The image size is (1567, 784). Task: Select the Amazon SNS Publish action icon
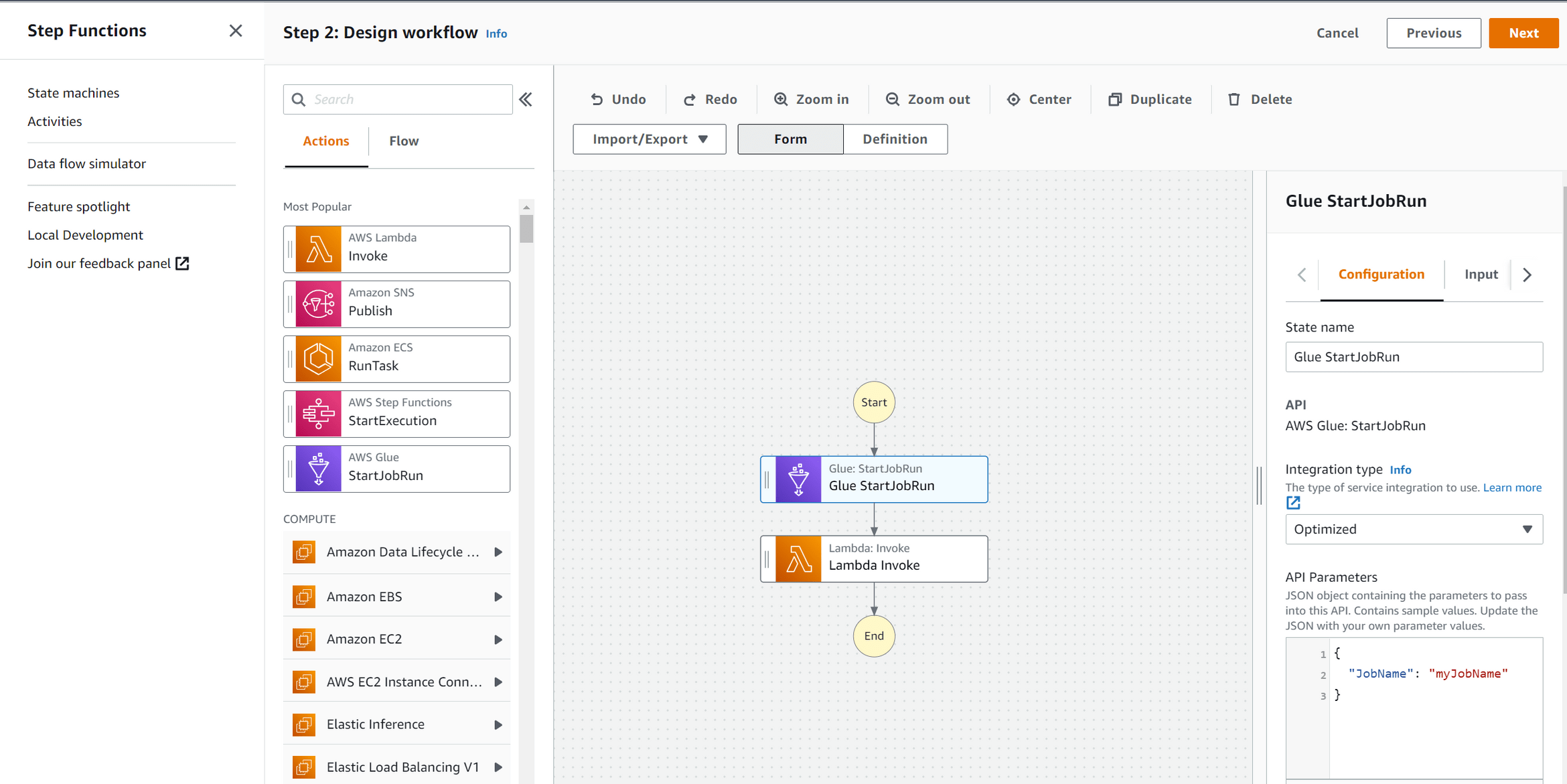point(317,304)
